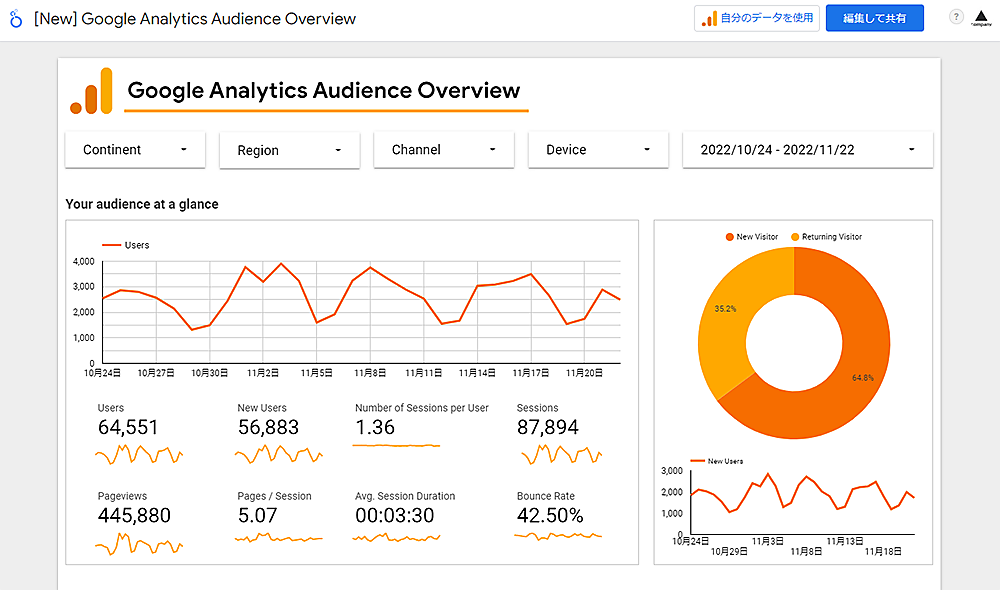Click the account avatar icon

(981, 19)
